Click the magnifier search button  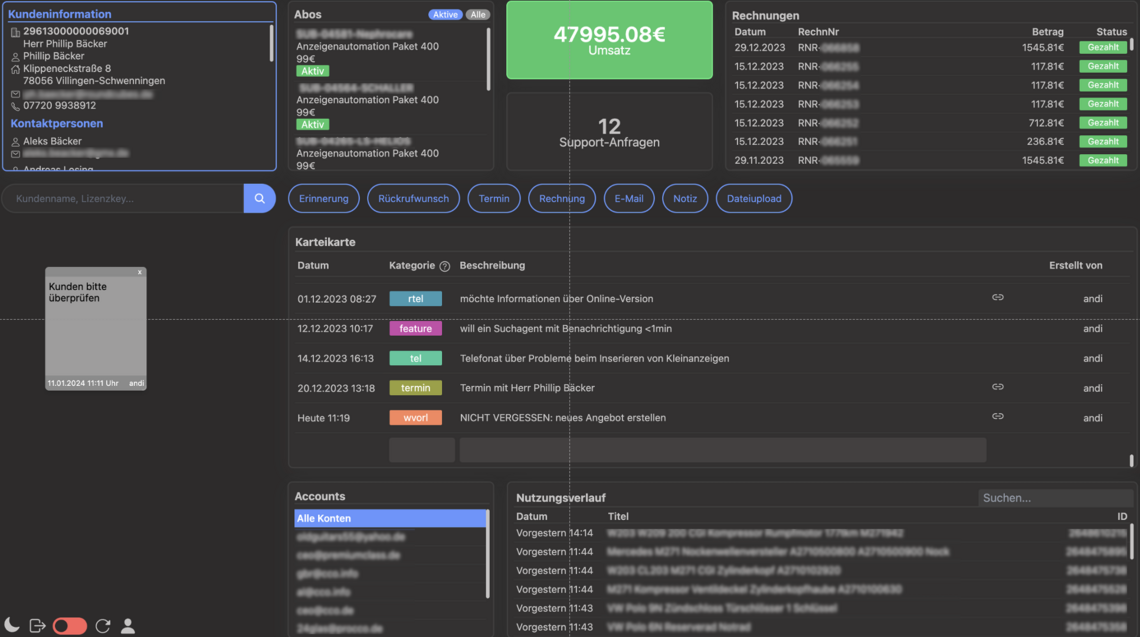point(259,198)
